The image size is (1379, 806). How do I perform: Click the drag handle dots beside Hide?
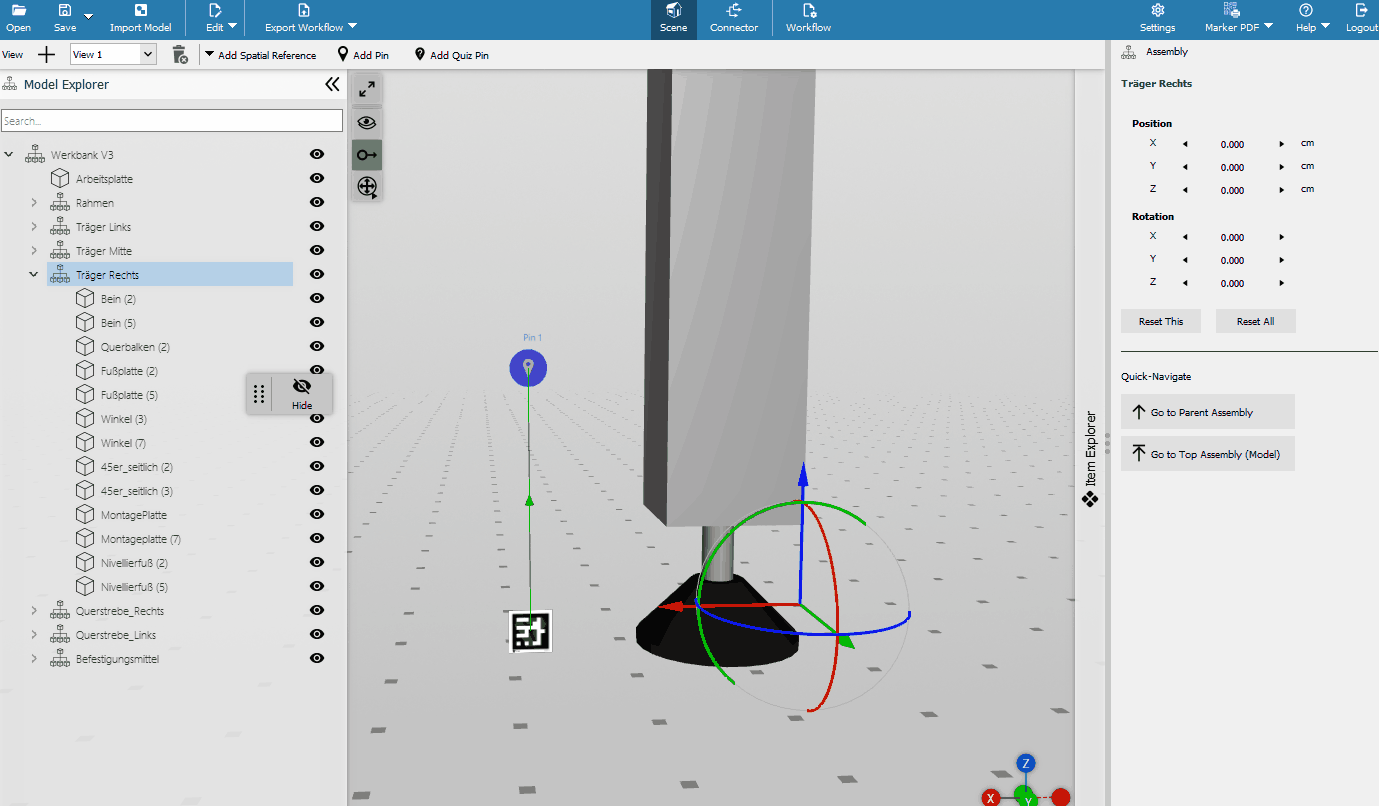click(x=259, y=394)
